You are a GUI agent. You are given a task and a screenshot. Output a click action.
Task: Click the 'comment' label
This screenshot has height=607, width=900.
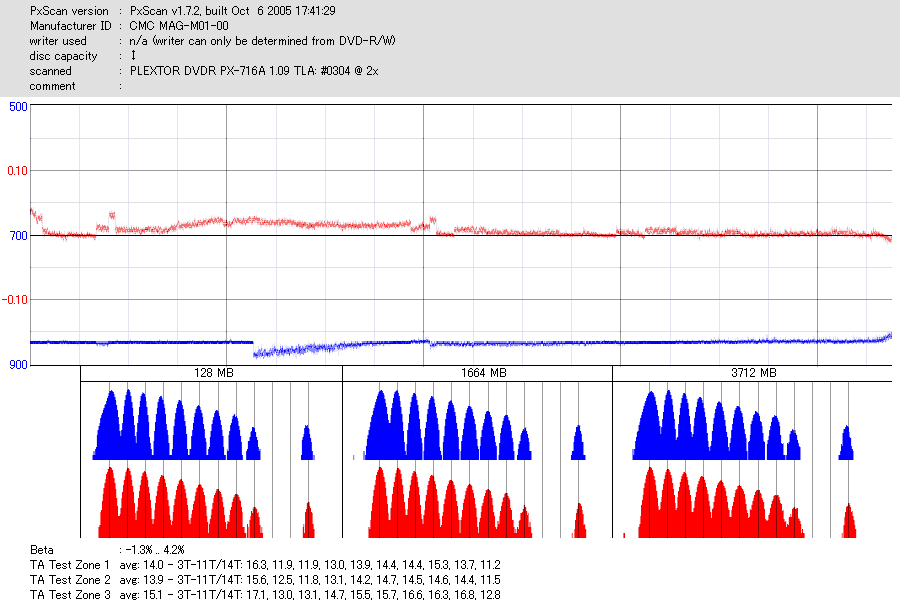tap(52, 86)
